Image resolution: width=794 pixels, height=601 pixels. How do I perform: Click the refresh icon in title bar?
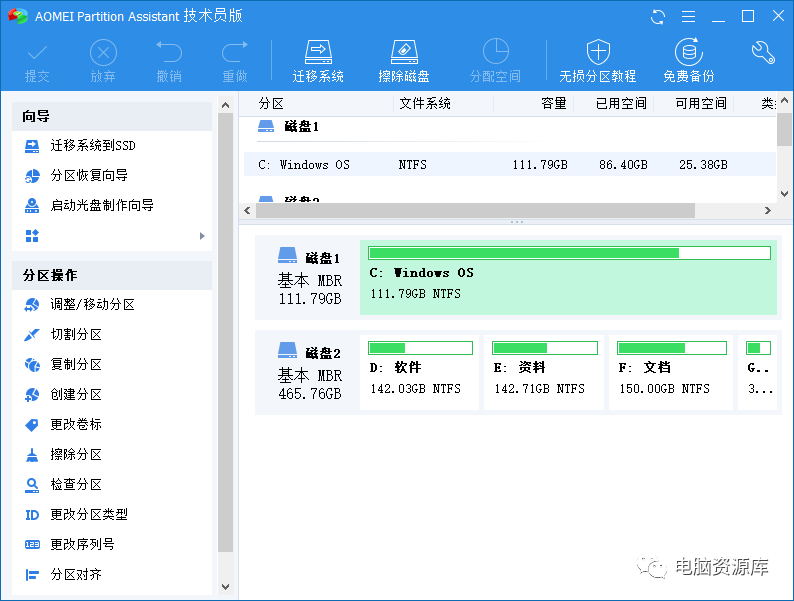coord(658,17)
